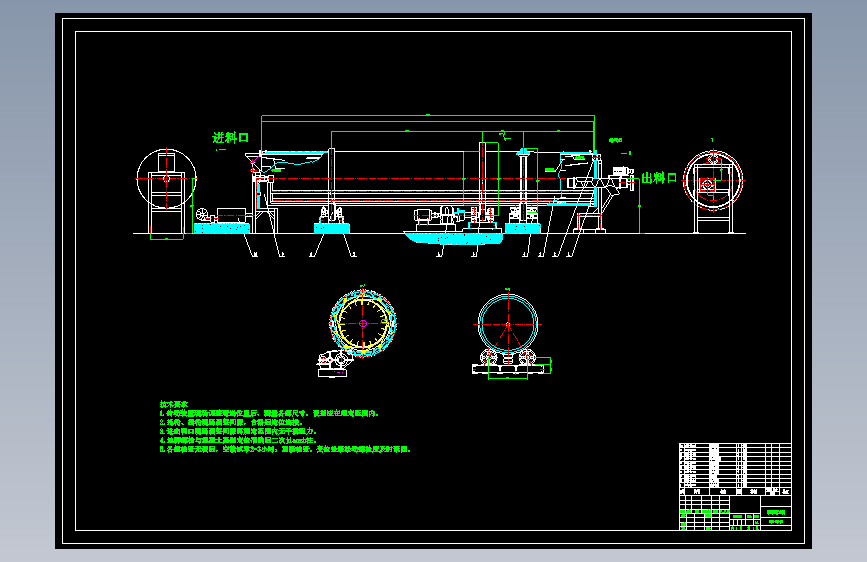This screenshot has height=562, width=867.
Task: Click the 进料口 feed inlet label
Action: [231, 137]
